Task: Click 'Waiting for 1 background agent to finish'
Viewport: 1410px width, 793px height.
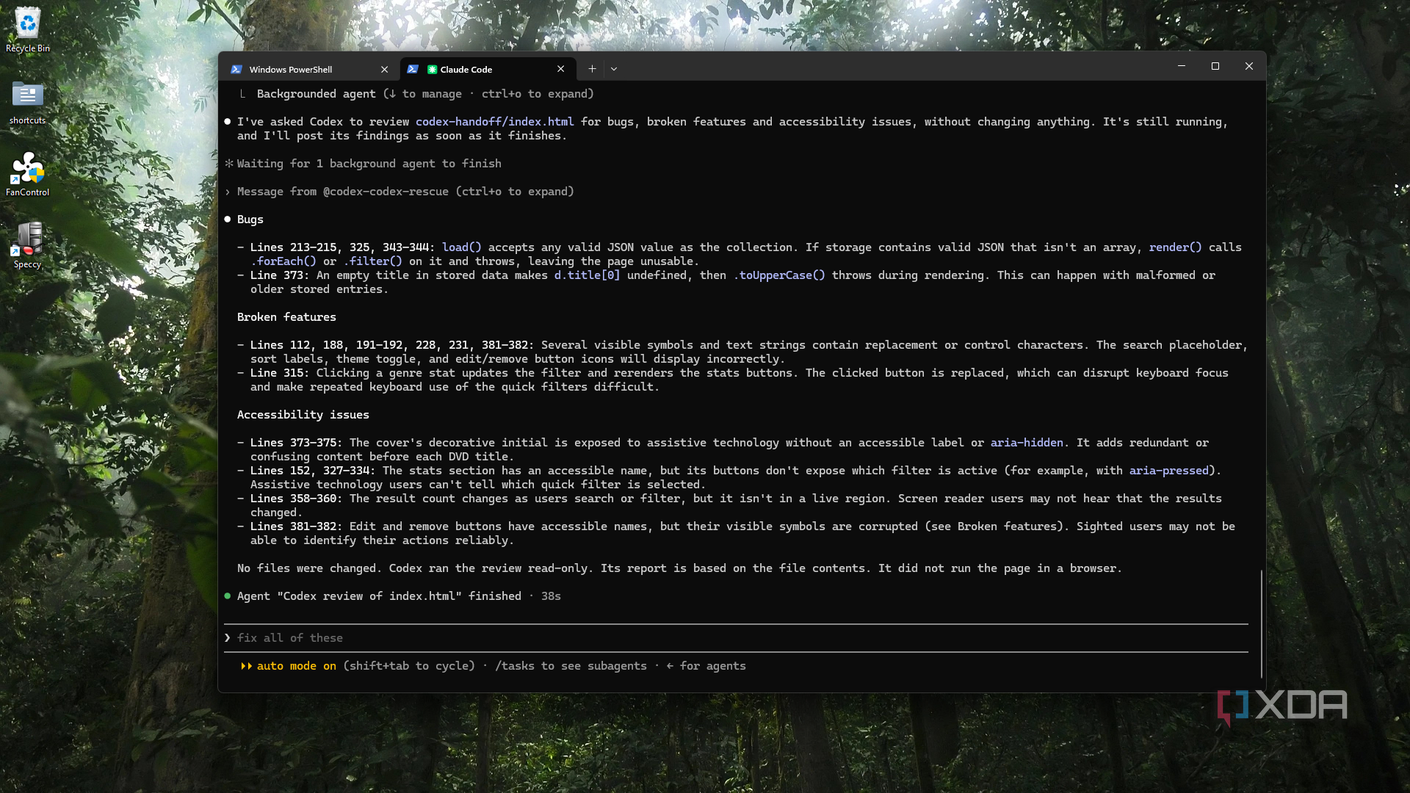Action: point(369,164)
